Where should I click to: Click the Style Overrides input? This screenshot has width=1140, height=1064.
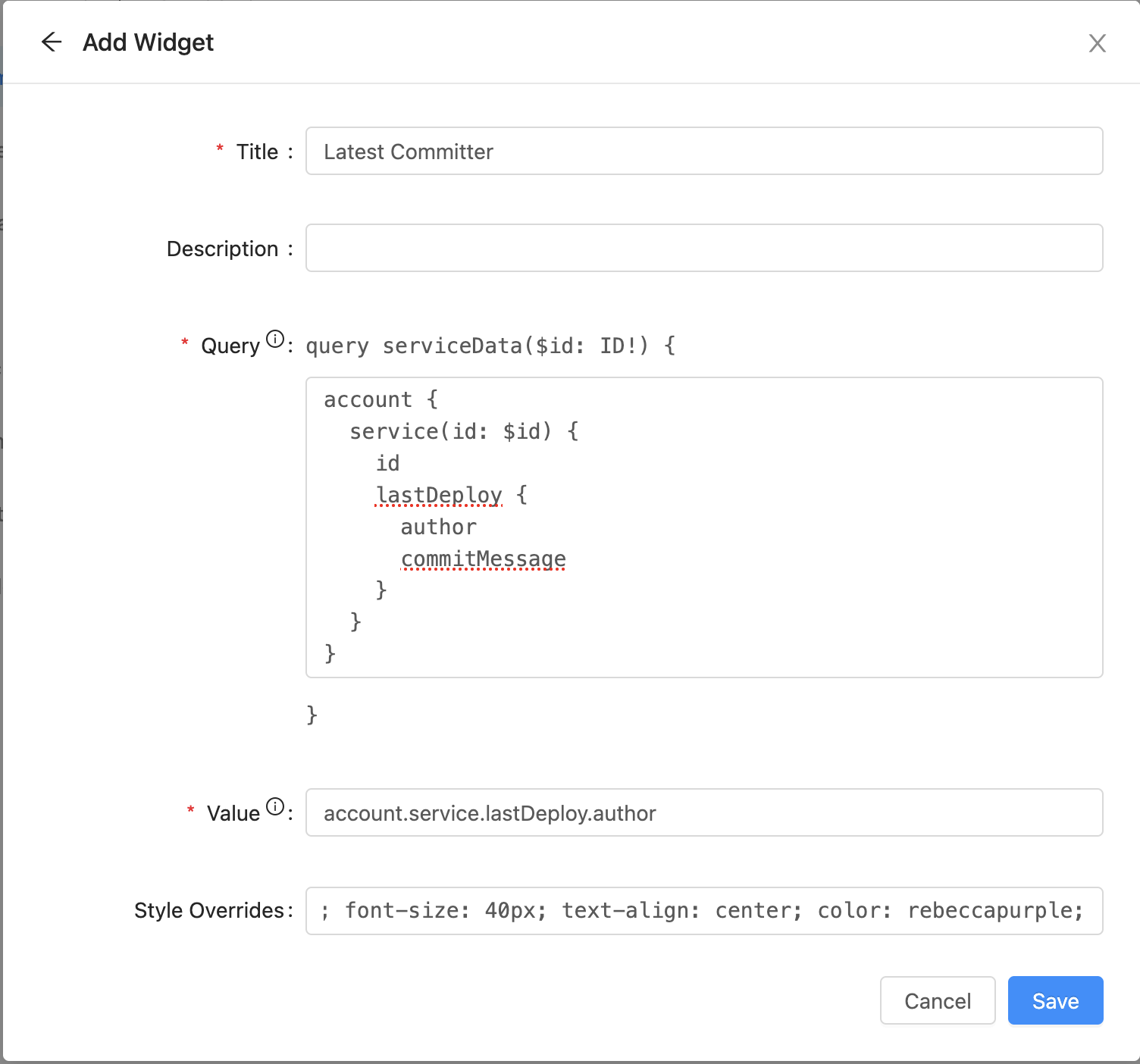click(x=704, y=911)
